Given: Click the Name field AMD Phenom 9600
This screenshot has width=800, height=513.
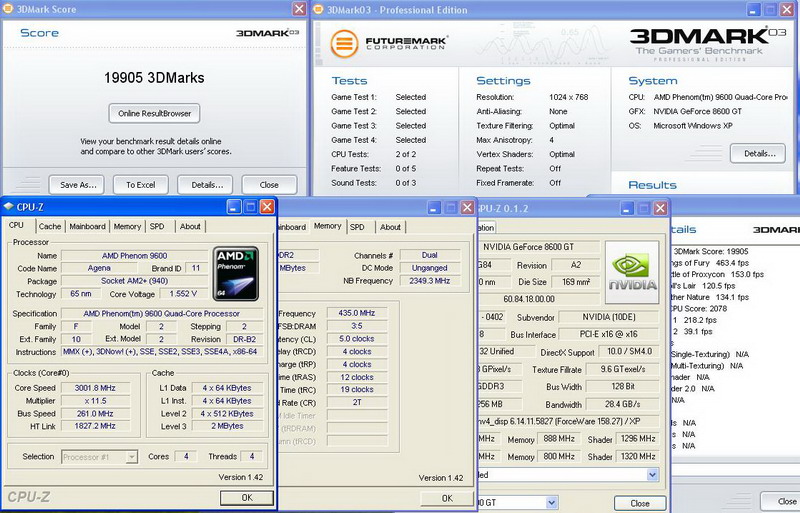Looking at the screenshot, I should 134,256.
